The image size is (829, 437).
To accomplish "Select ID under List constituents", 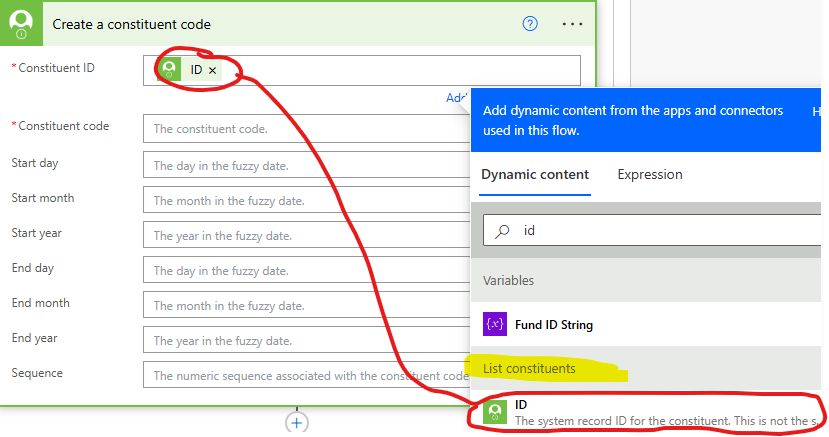I will 646,413.
